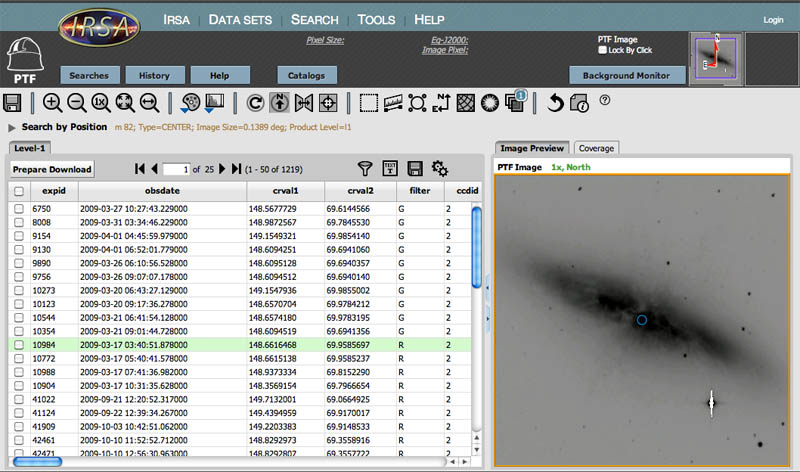
Task: Zoom in on the image
Action: 52,102
